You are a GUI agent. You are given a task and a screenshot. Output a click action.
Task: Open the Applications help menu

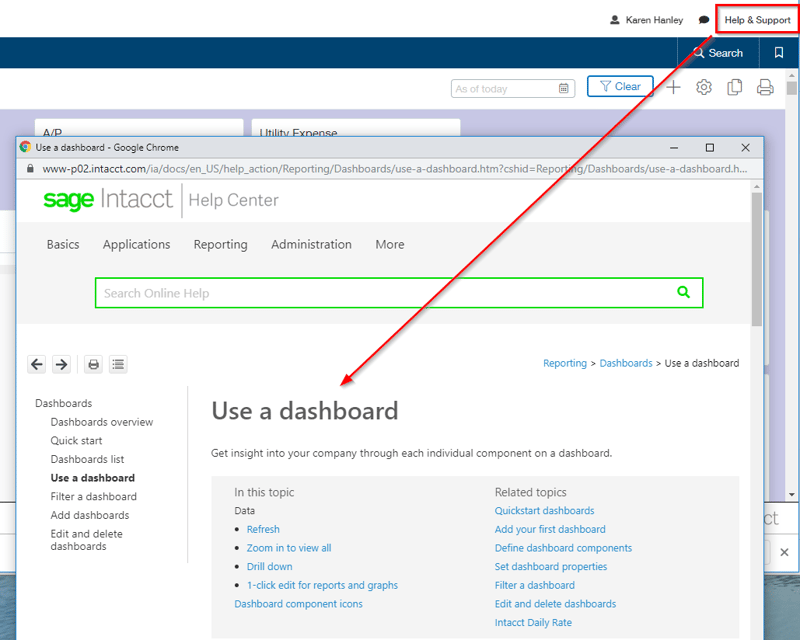click(136, 245)
